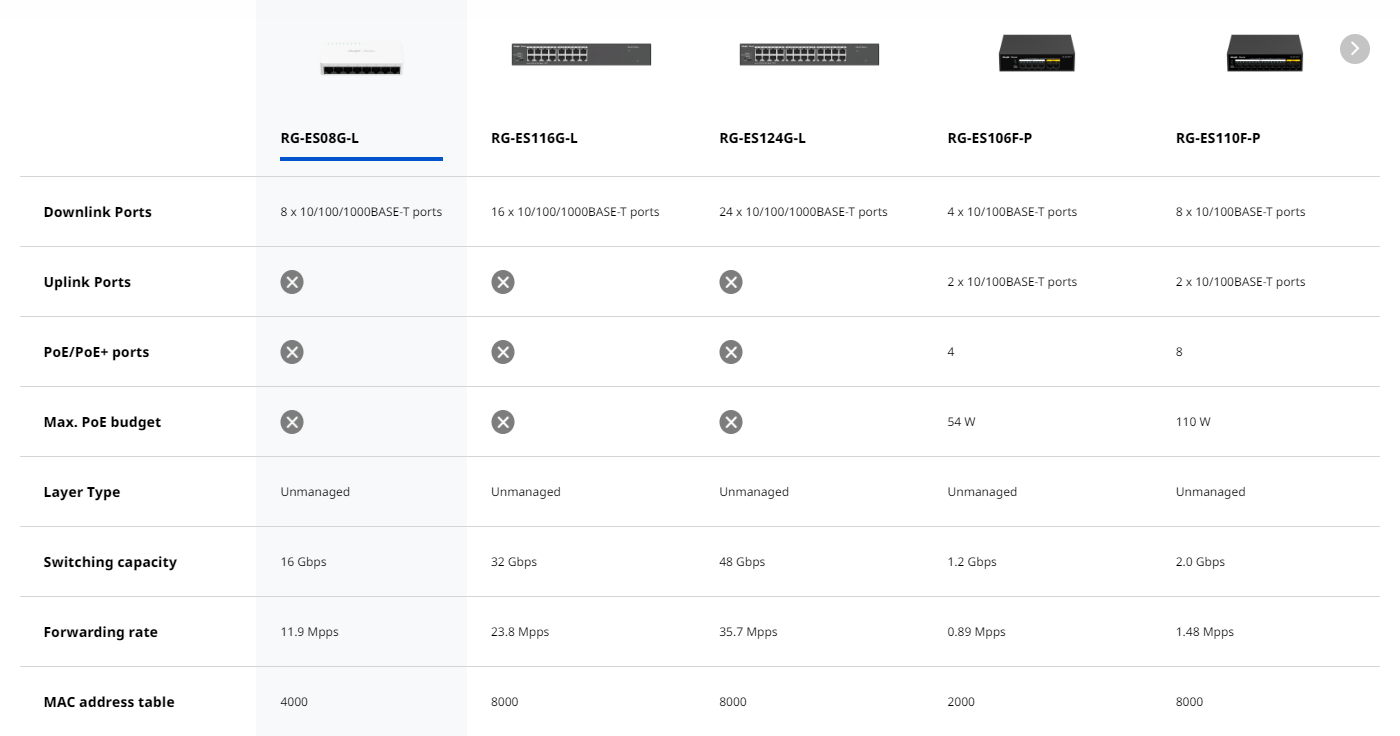Select the RG-ES106F-P model name

click(989, 138)
